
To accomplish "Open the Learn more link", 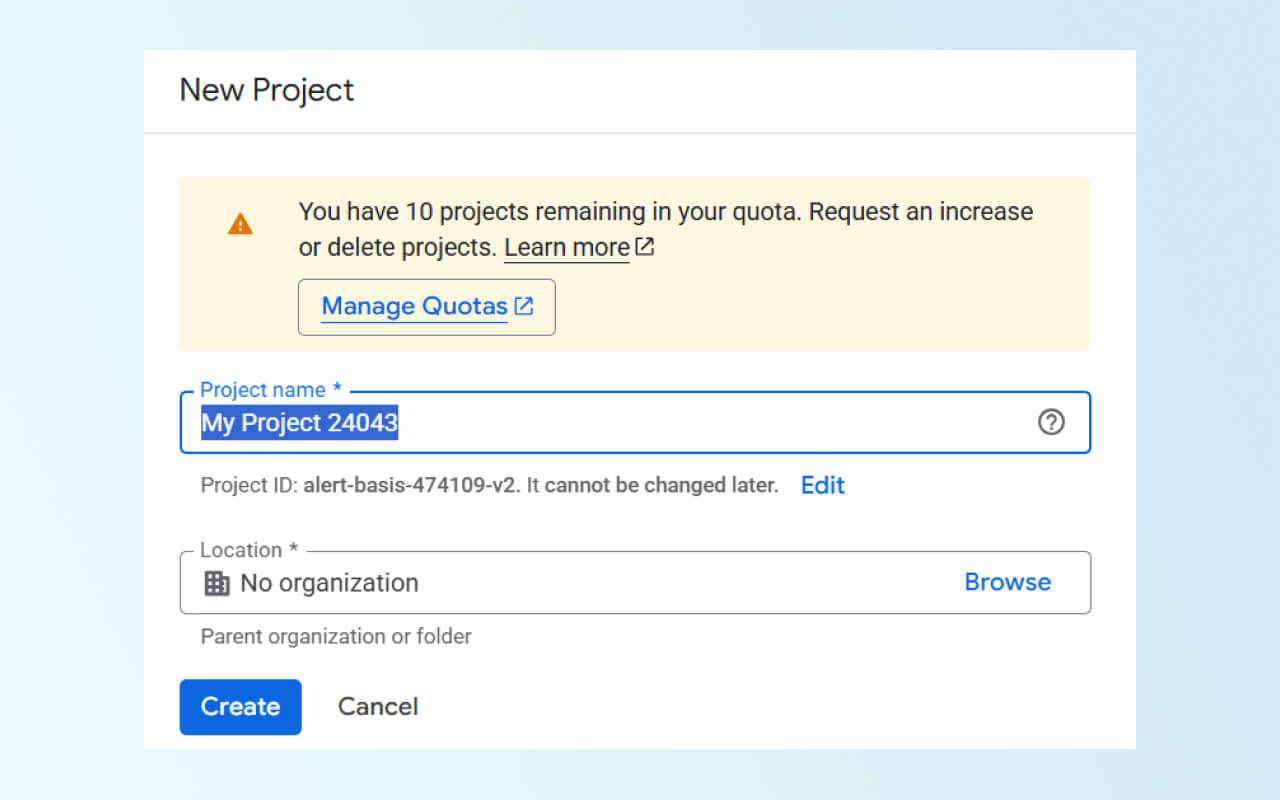I will click(567, 247).
